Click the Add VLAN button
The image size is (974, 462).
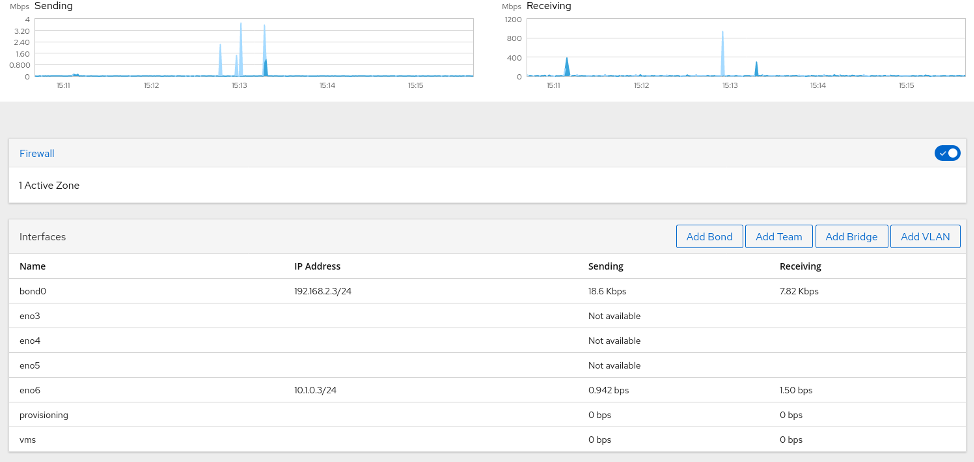925,237
